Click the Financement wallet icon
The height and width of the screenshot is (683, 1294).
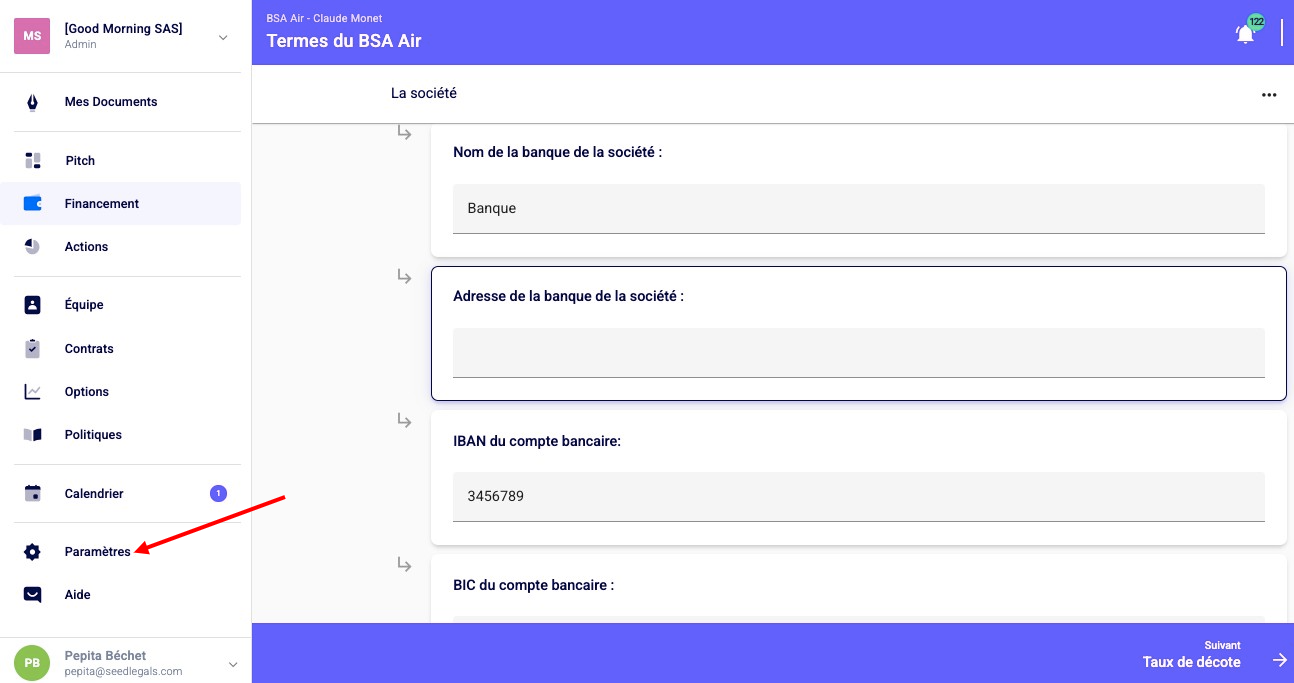(33, 203)
